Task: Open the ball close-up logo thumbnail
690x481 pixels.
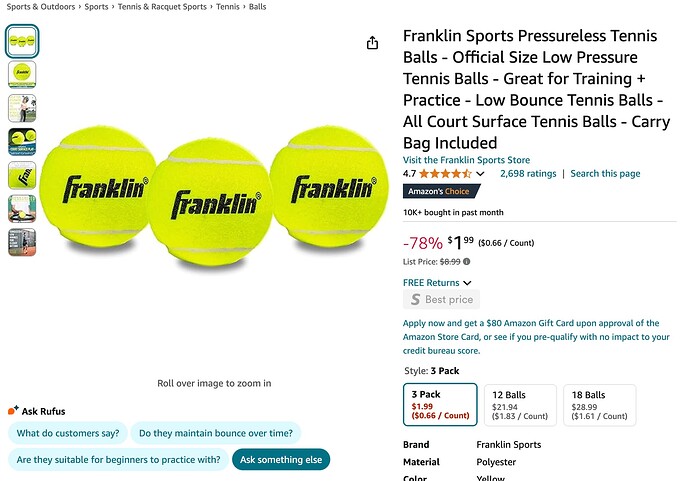Action: [22, 176]
